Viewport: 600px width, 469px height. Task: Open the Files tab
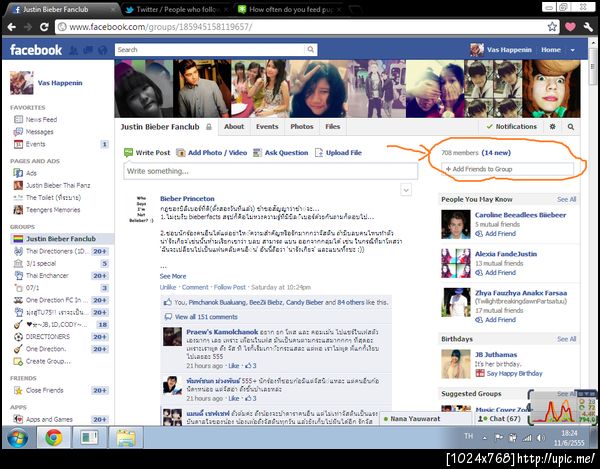(x=333, y=127)
